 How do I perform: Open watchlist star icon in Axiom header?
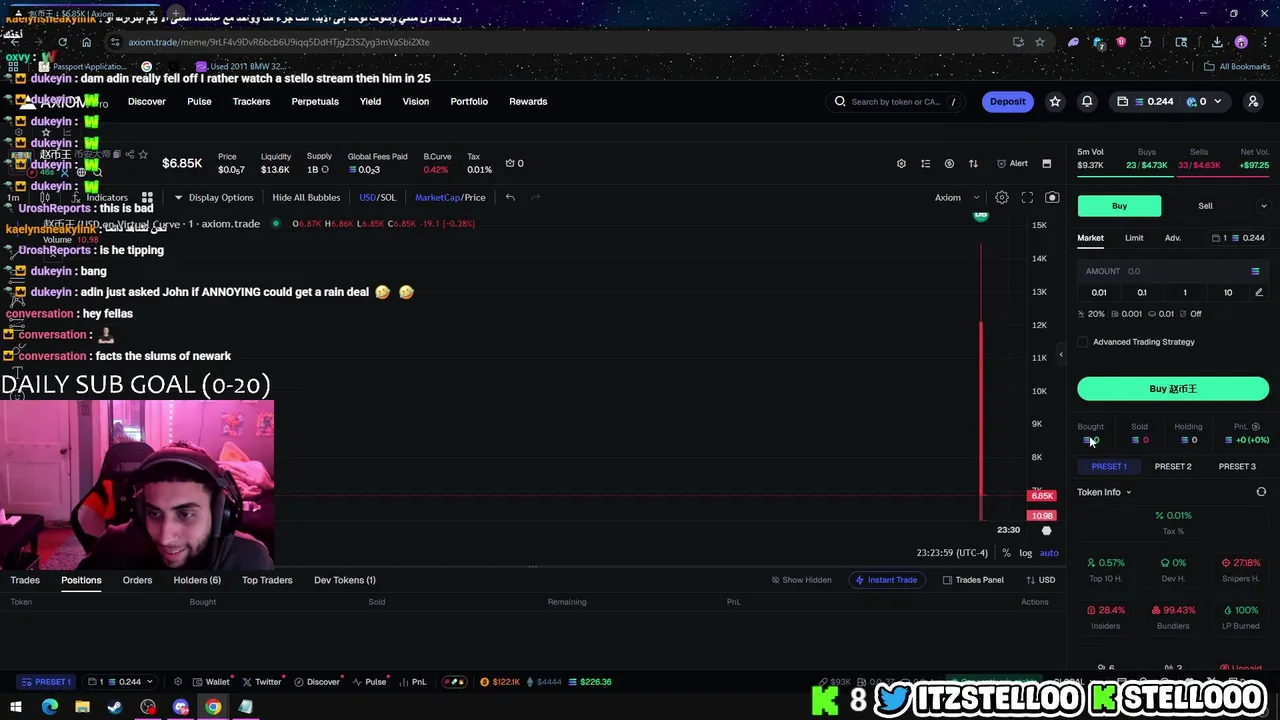[x=1055, y=101]
